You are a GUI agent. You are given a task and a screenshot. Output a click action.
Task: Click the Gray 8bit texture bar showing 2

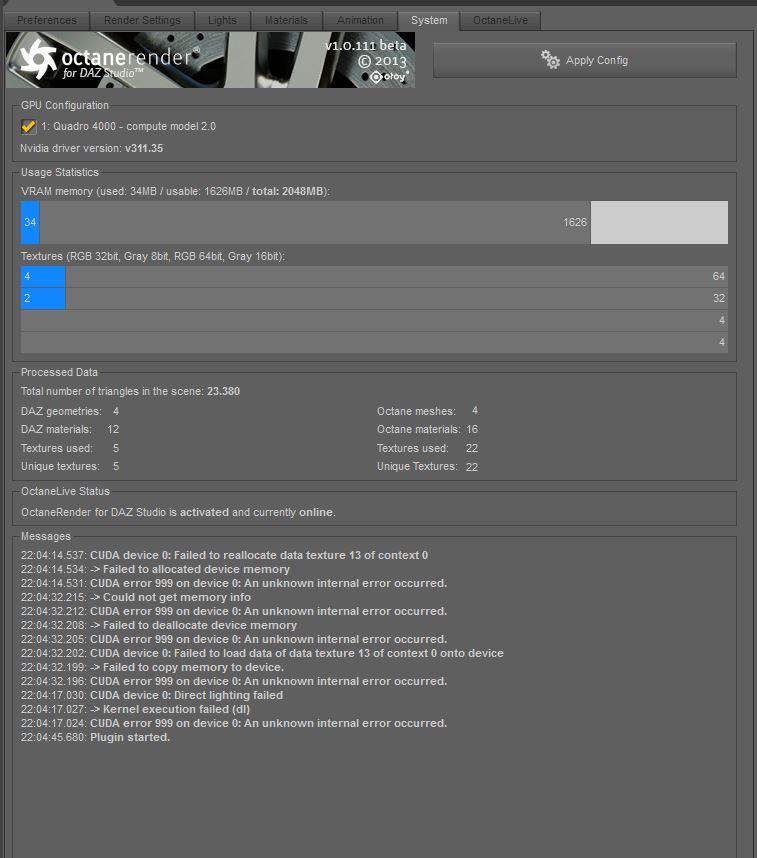pos(43,298)
